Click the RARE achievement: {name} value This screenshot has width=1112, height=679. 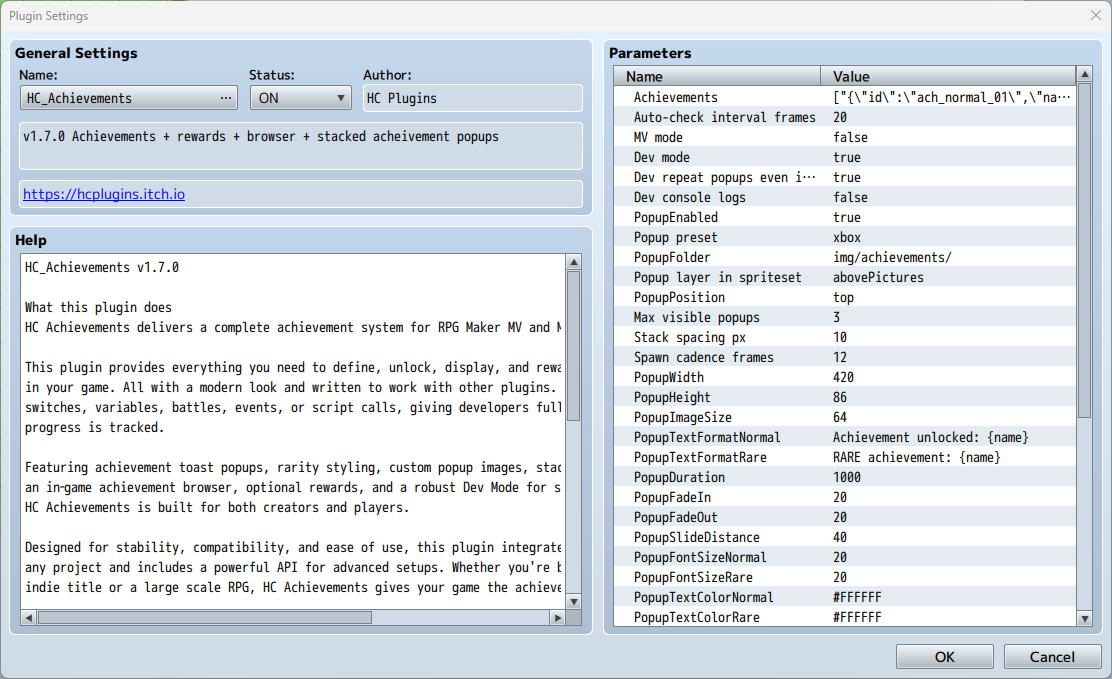click(916, 457)
